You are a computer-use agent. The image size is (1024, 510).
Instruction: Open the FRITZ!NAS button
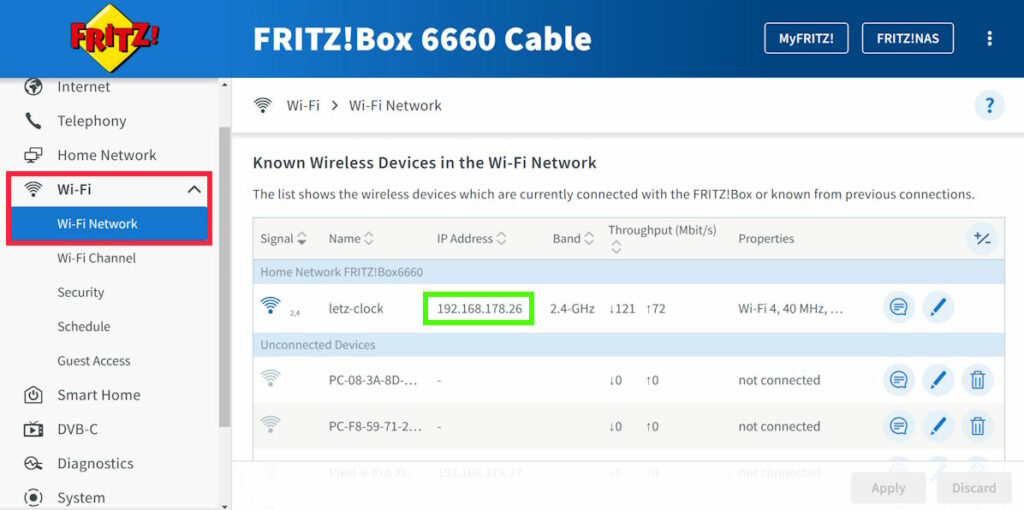[907, 39]
